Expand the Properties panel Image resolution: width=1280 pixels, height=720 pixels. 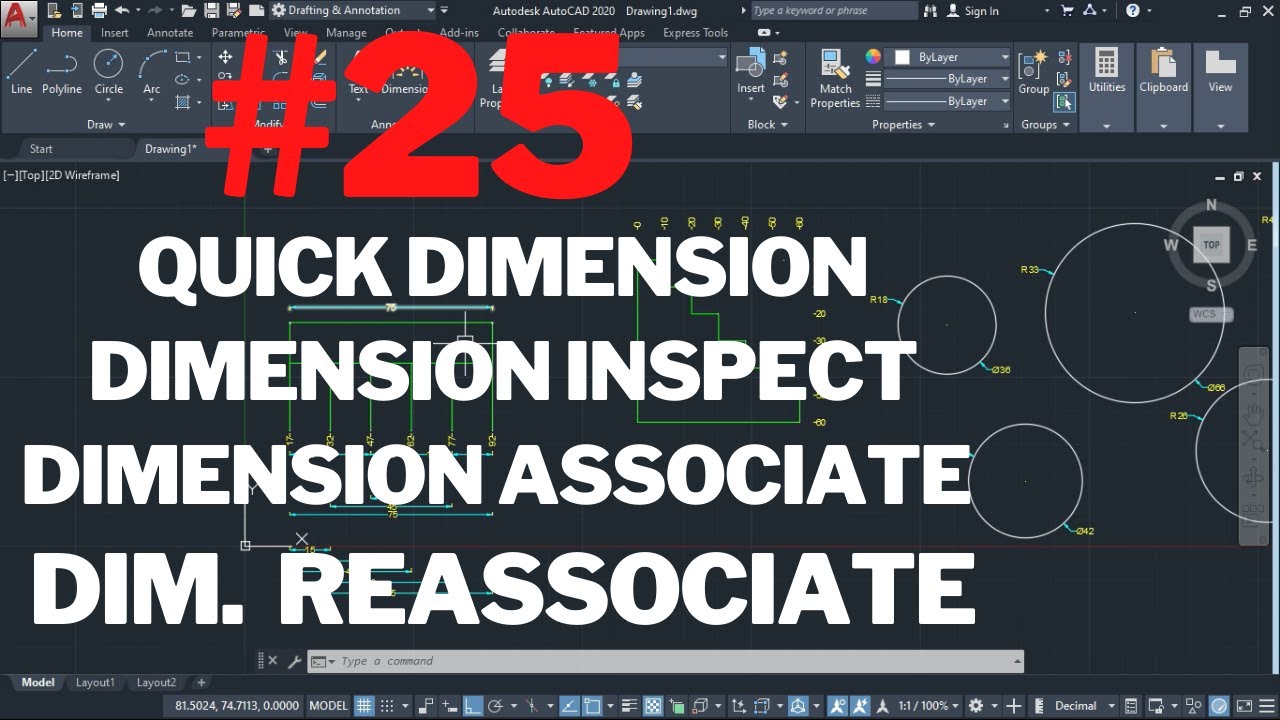903,125
